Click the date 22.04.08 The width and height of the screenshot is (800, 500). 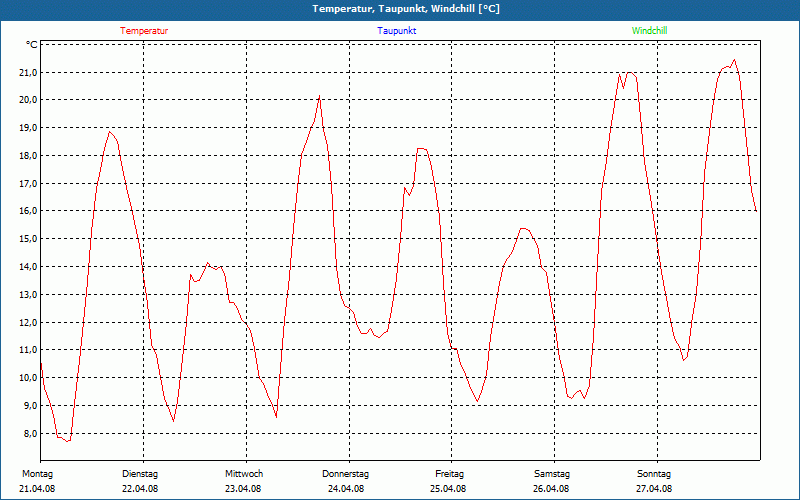pyautogui.click(x=140, y=489)
